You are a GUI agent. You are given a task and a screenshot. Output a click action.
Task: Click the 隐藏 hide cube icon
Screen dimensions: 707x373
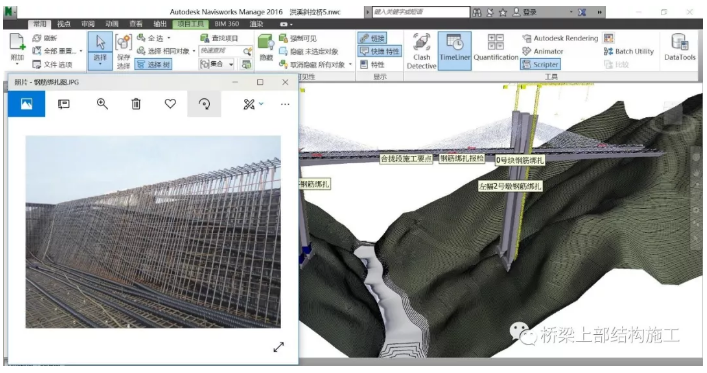click(266, 42)
